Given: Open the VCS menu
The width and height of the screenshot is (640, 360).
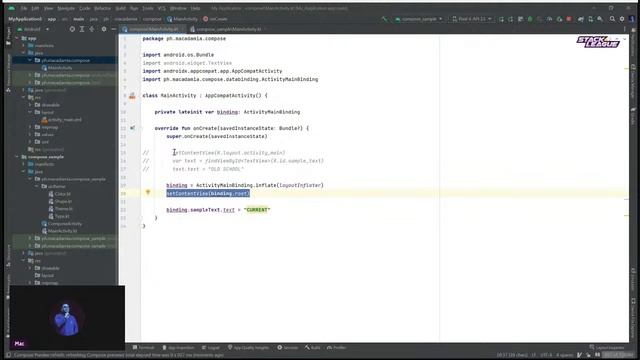Looking at the screenshot, I should tap(162, 8).
